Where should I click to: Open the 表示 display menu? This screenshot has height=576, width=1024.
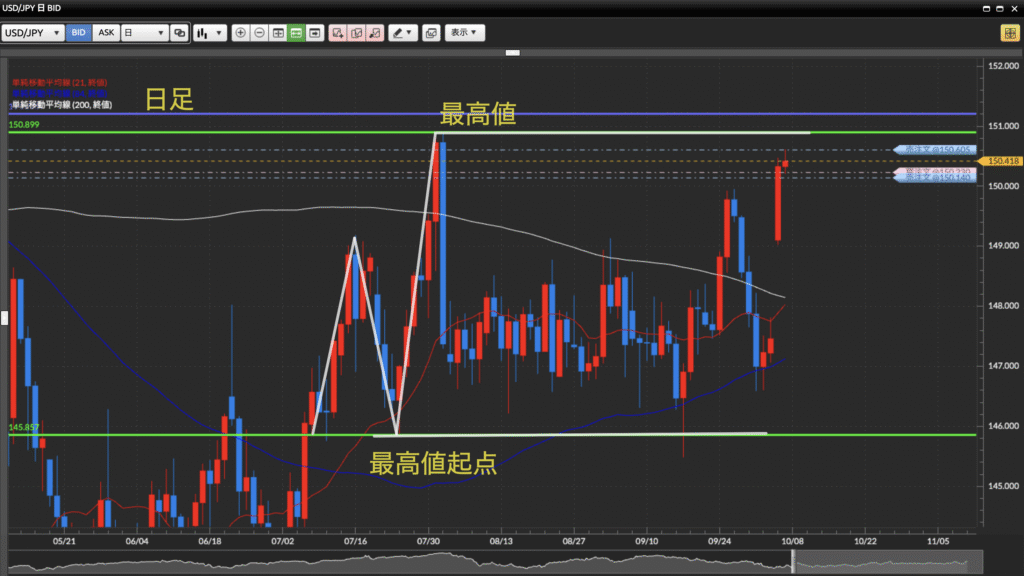[x=465, y=33]
